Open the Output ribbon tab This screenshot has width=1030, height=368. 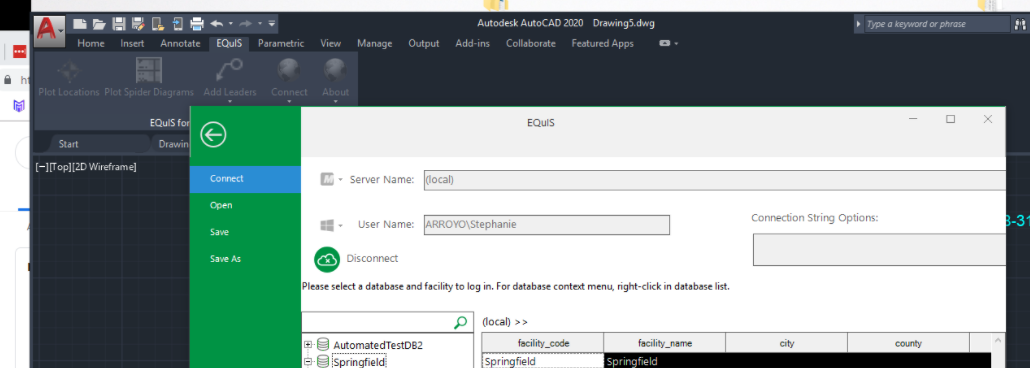(424, 43)
